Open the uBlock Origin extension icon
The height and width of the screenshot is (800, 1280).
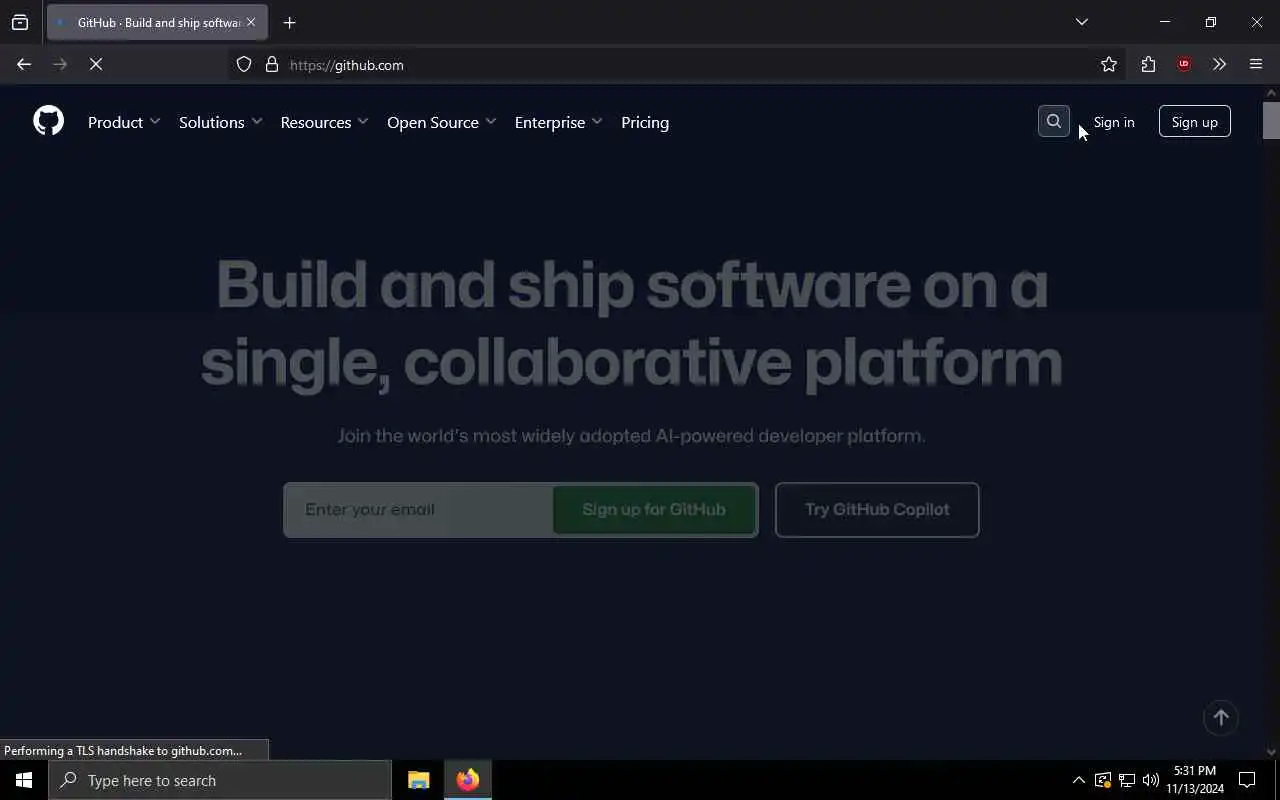1184,64
